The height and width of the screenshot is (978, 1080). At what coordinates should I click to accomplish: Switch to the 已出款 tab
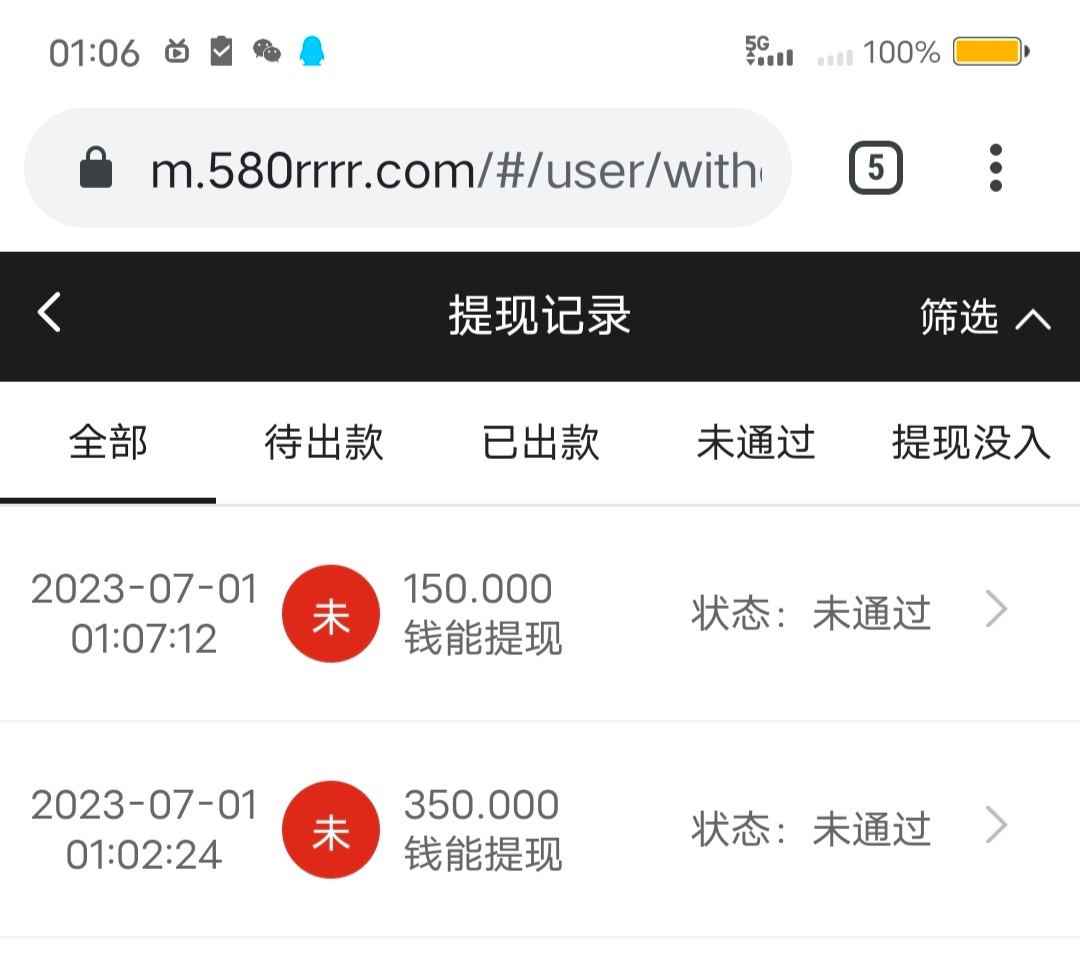(541, 442)
